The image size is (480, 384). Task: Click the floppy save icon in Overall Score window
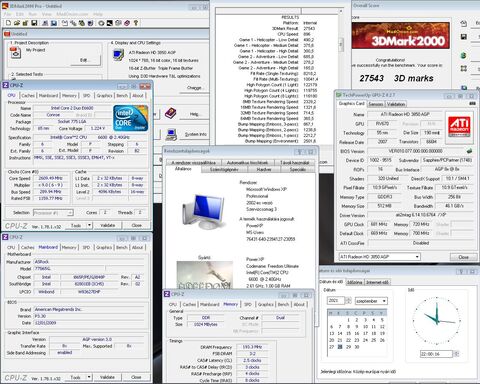(464, 36)
